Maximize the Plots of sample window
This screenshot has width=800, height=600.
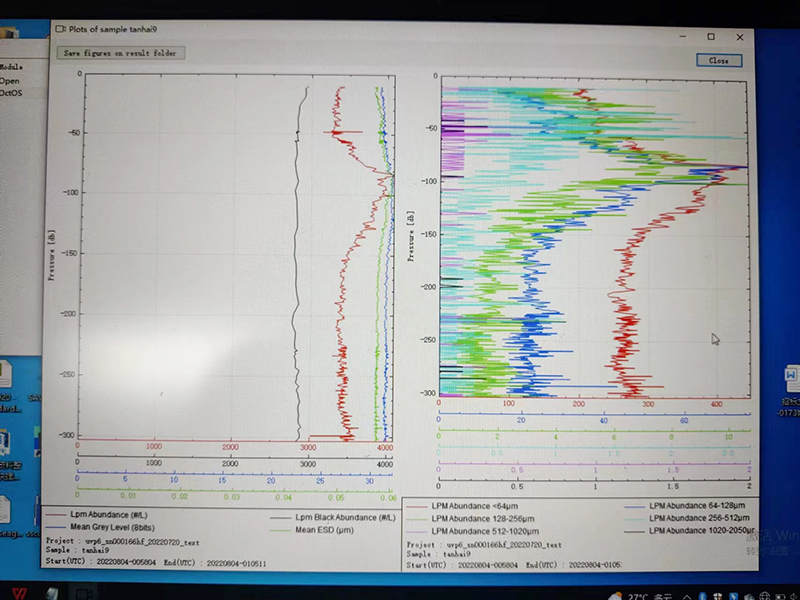(711, 37)
